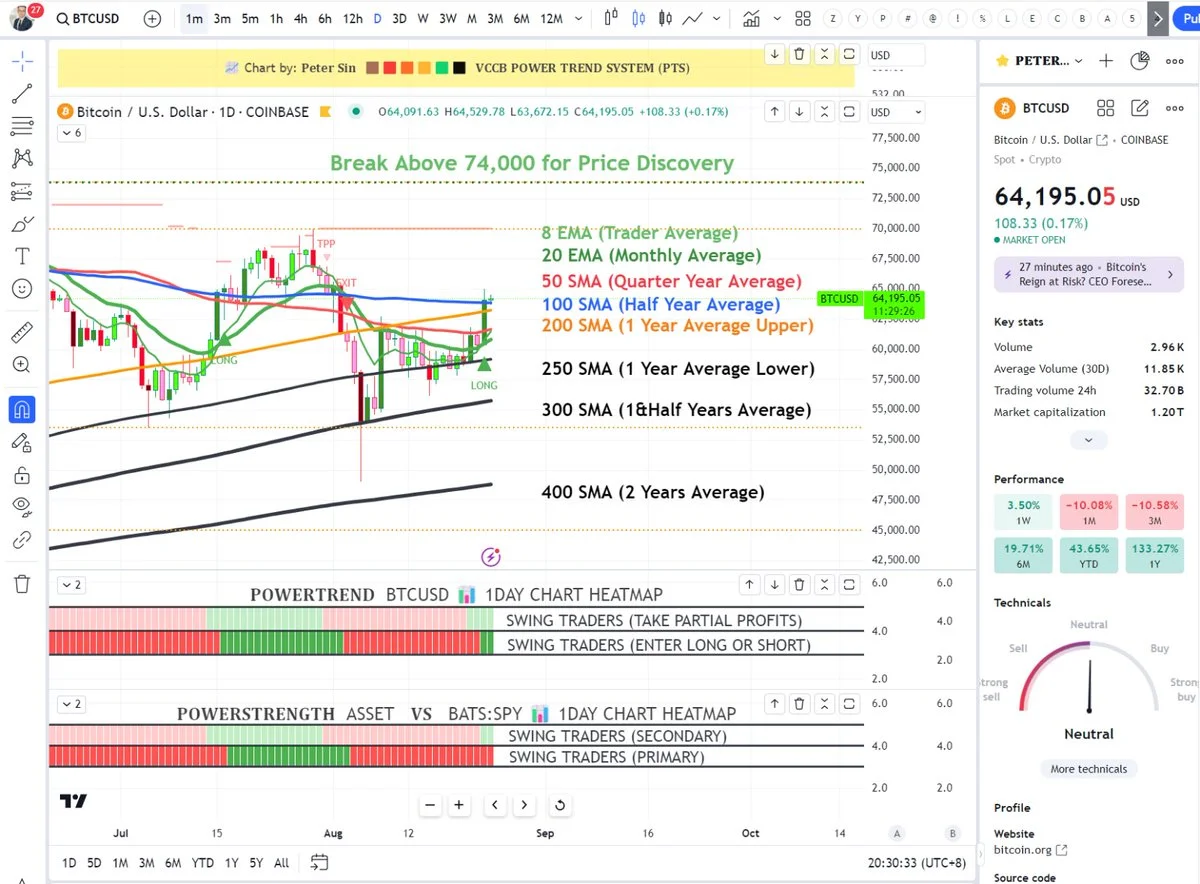Viewport: 1200px width, 884px height.
Task: Move POWERTREND pane down
Action: point(775,584)
